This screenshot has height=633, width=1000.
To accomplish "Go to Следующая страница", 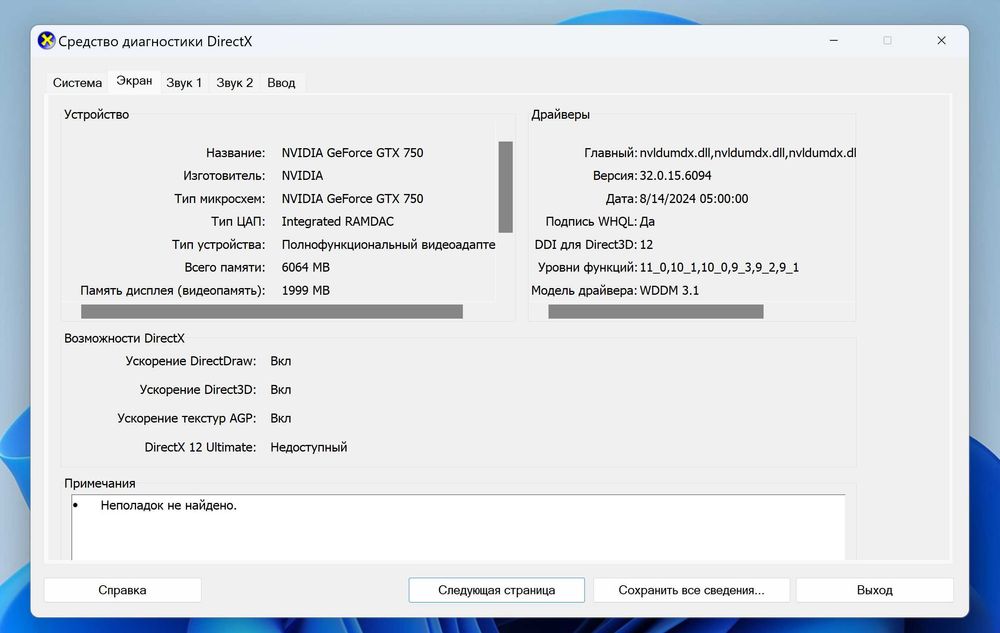I will [496, 590].
